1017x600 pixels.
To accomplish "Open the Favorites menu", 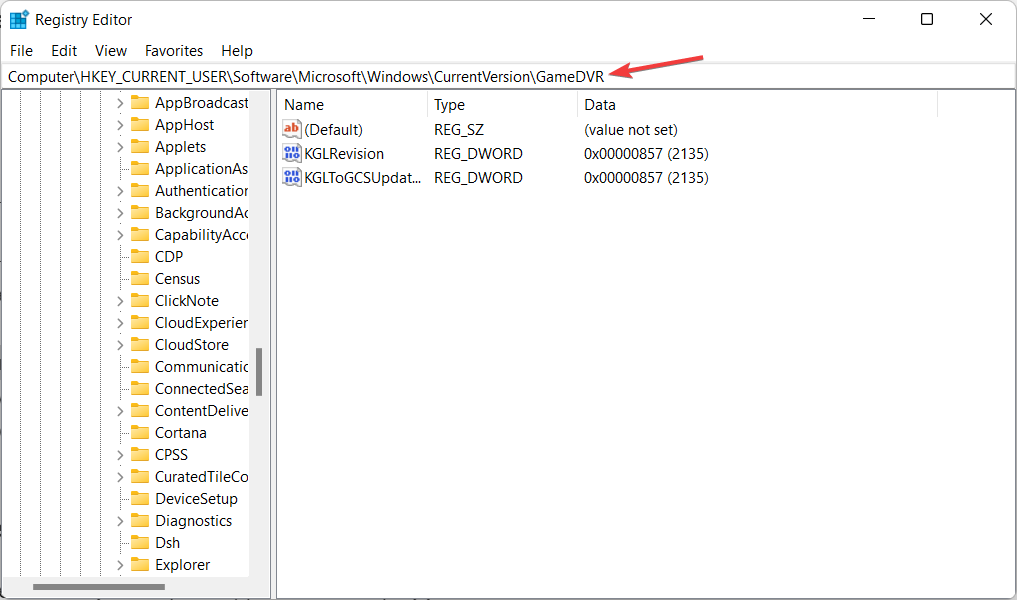I will pyautogui.click(x=174, y=51).
